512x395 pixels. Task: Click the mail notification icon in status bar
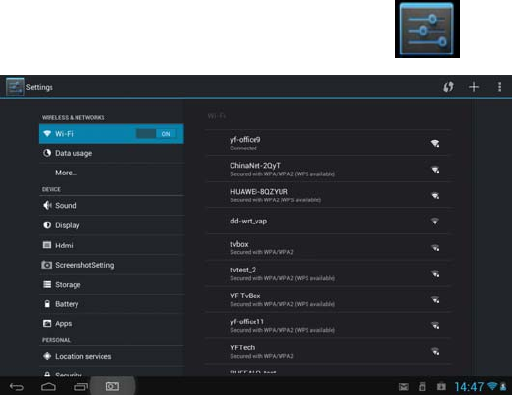404,387
